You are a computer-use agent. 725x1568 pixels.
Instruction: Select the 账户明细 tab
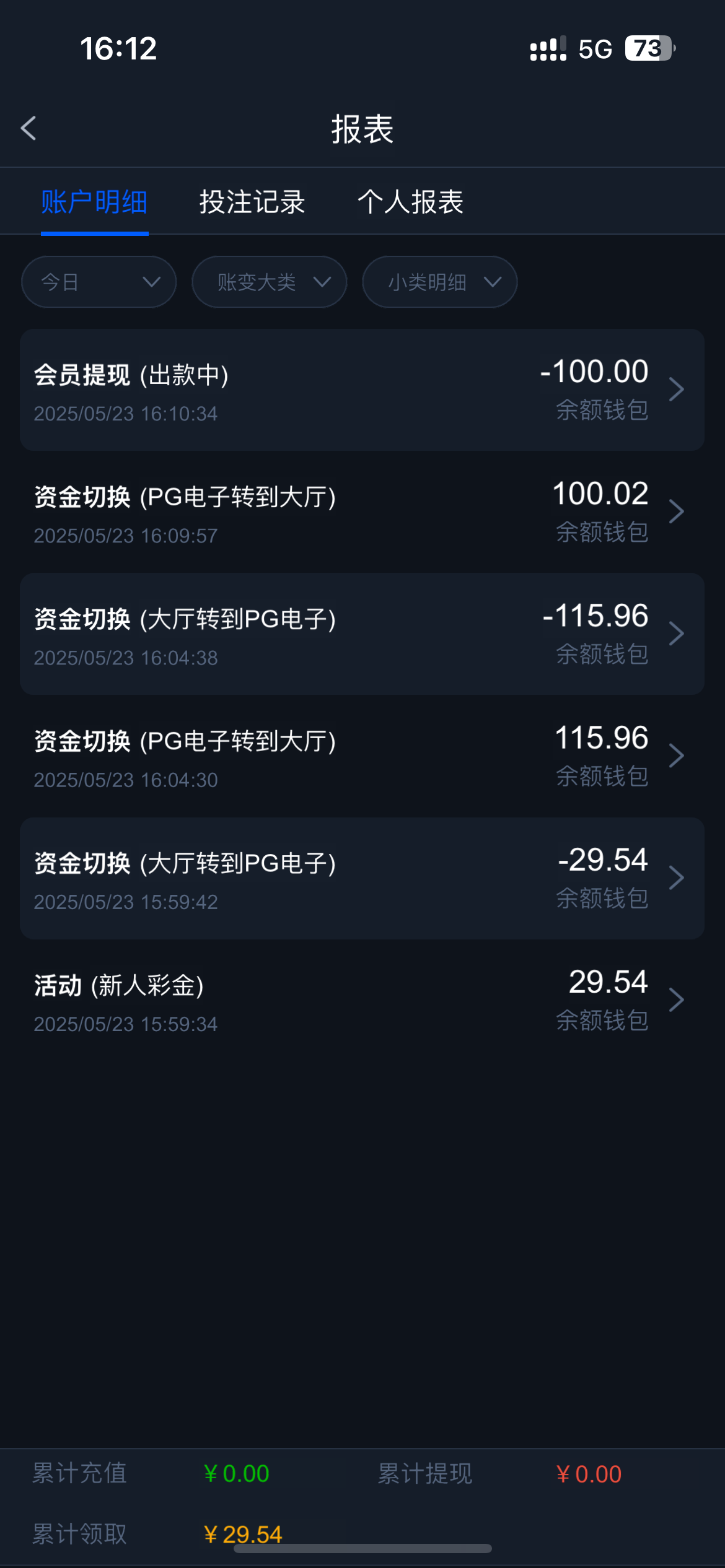[x=94, y=202]
